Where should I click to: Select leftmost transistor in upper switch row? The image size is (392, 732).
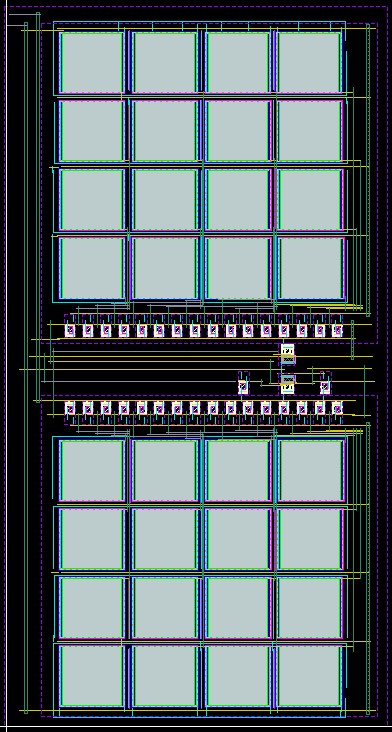(x=70, y=330)
